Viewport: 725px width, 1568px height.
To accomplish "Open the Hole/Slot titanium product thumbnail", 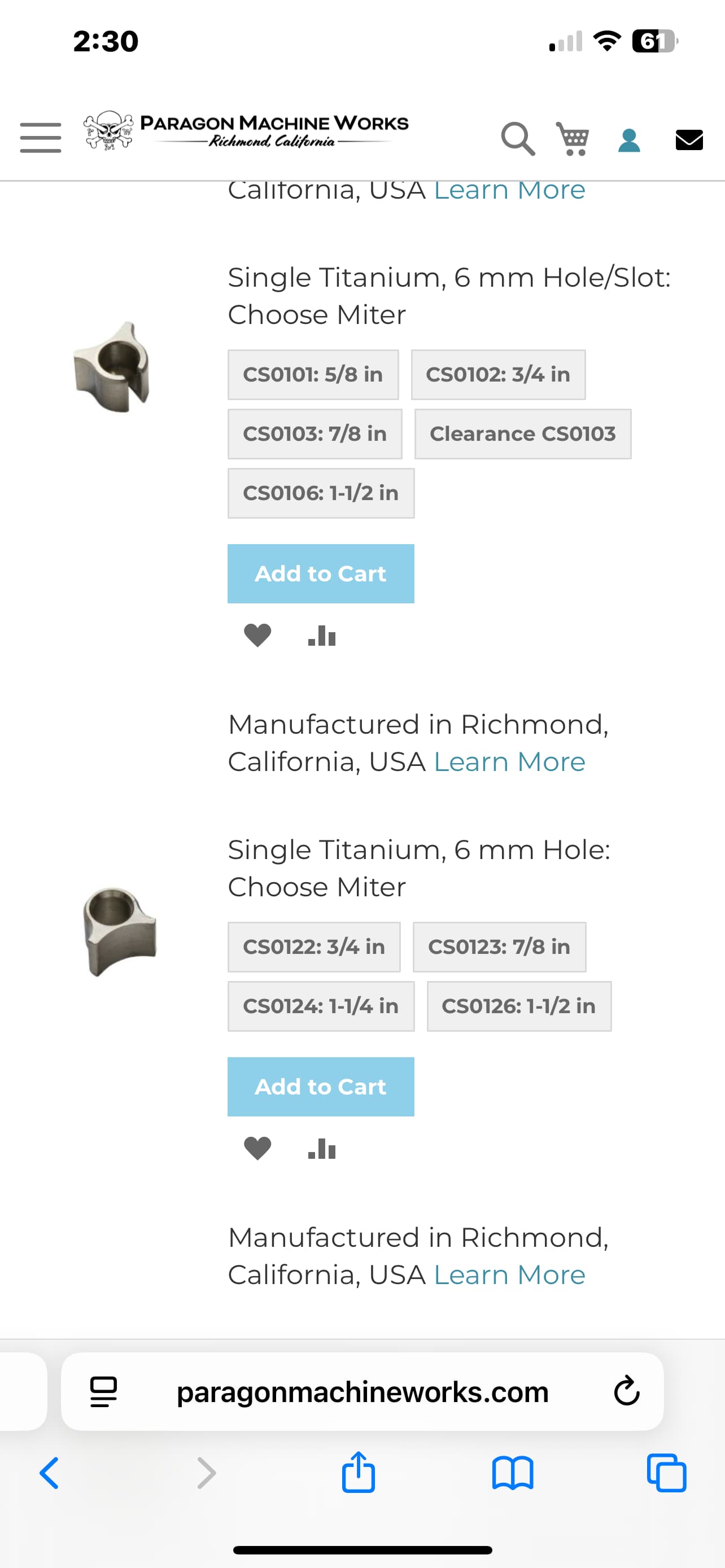I will 112,367.
